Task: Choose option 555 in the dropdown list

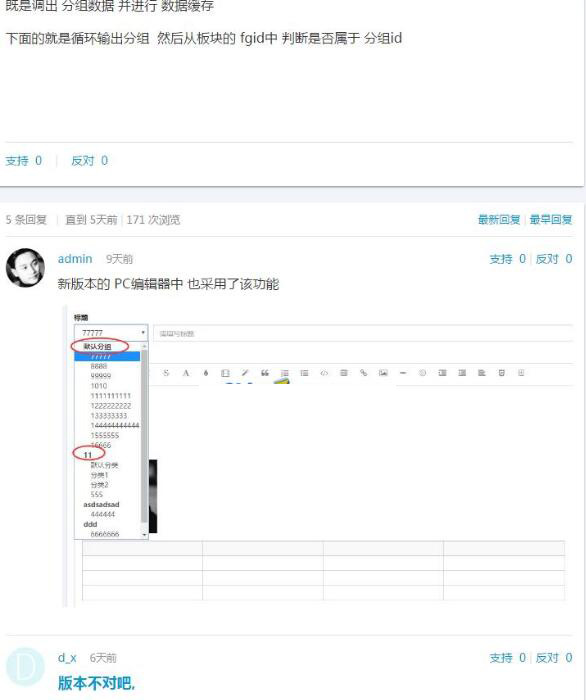Action: click(96, 495)
